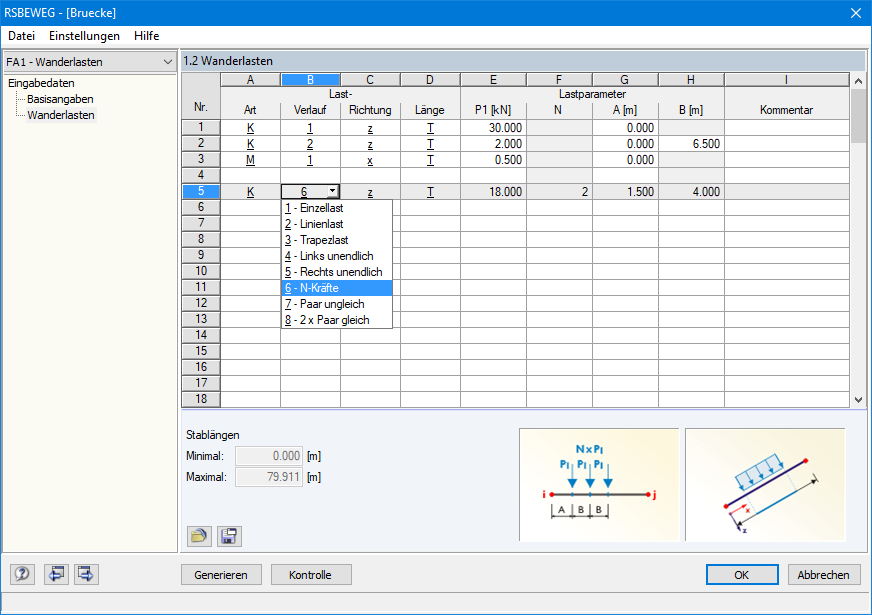This screenshot has width=872, height=615.
Task: Click Art cell M in row 3
Action: (250, 160)
